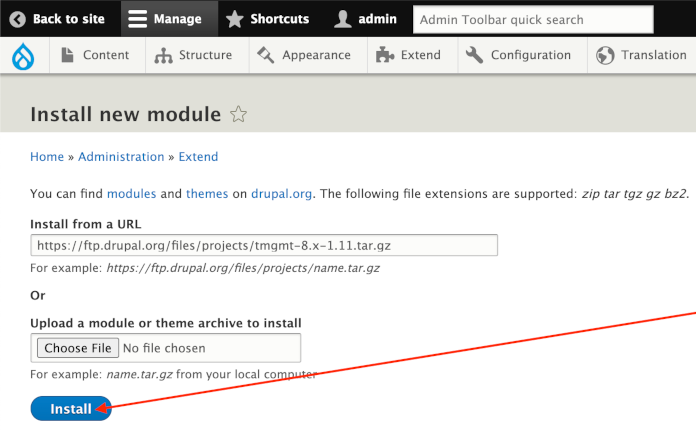Image resolution: width=696 pixels, height=432 pixels.
Task: Open the Appearance menu item
Action: (x=316, y=55)
